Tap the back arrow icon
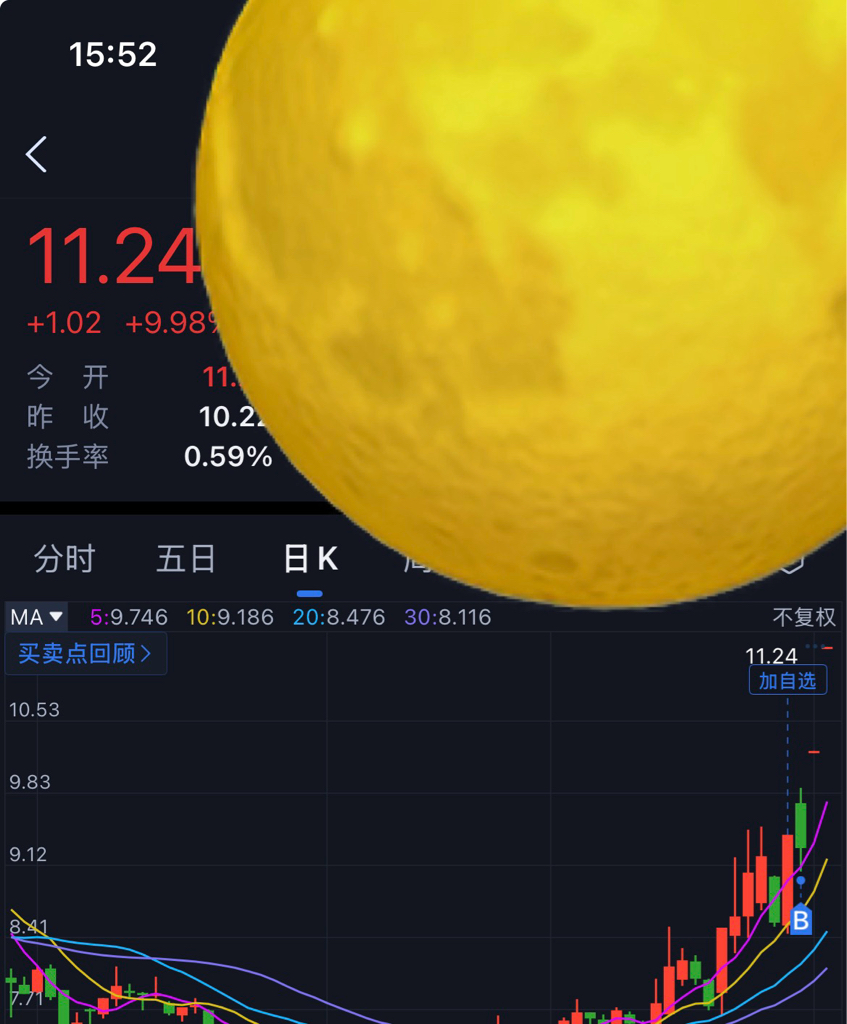This screenshot has width=847, height=1024. 37,155
